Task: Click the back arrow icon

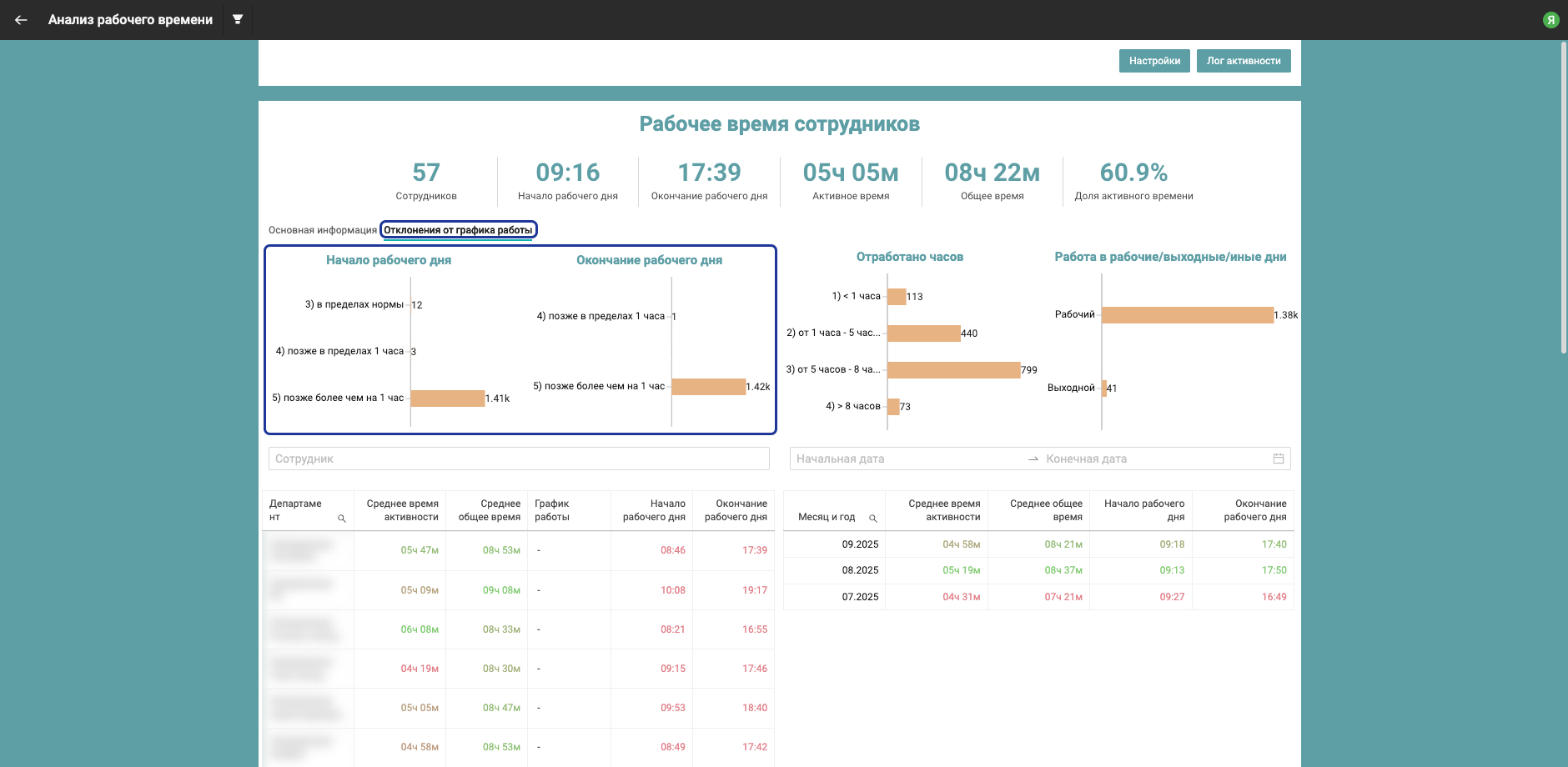Action: tap(21, 20)
